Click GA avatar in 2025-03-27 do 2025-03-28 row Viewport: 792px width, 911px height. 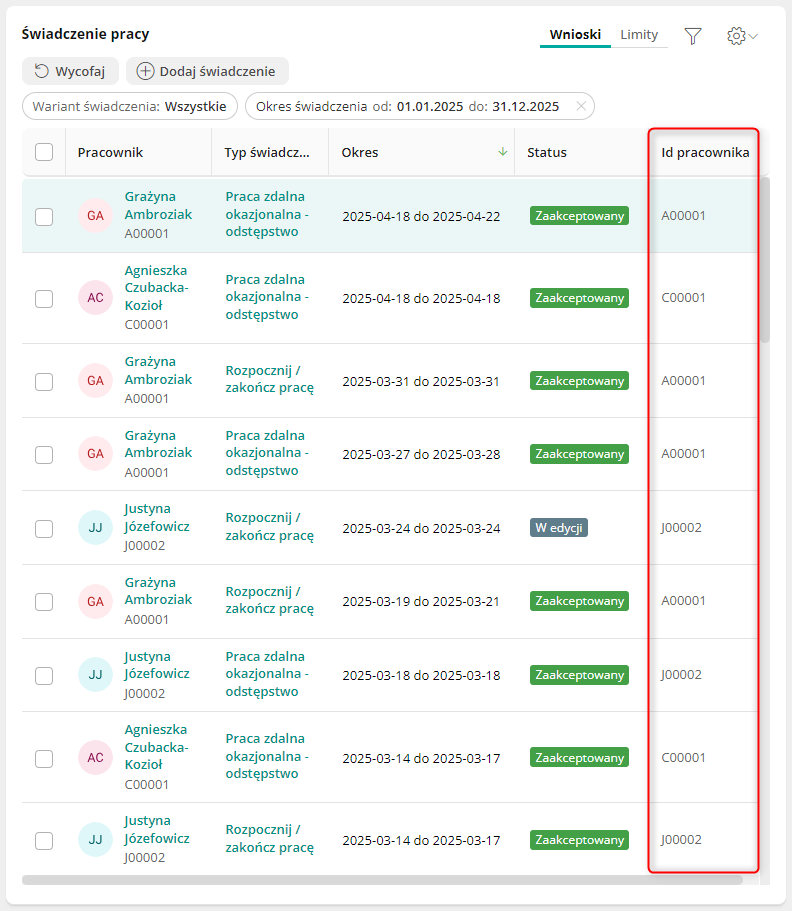(95, 453)
